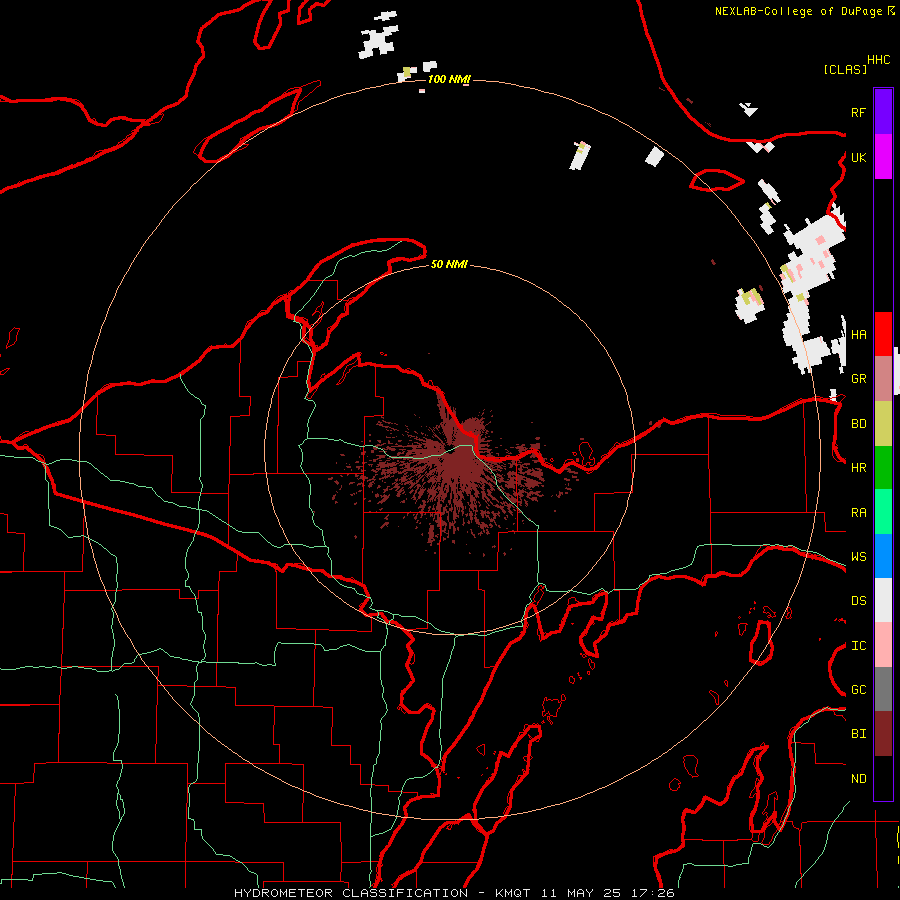Click the RF legend label
This screenshot has width=900, height=900.
[x=858, y=112]
